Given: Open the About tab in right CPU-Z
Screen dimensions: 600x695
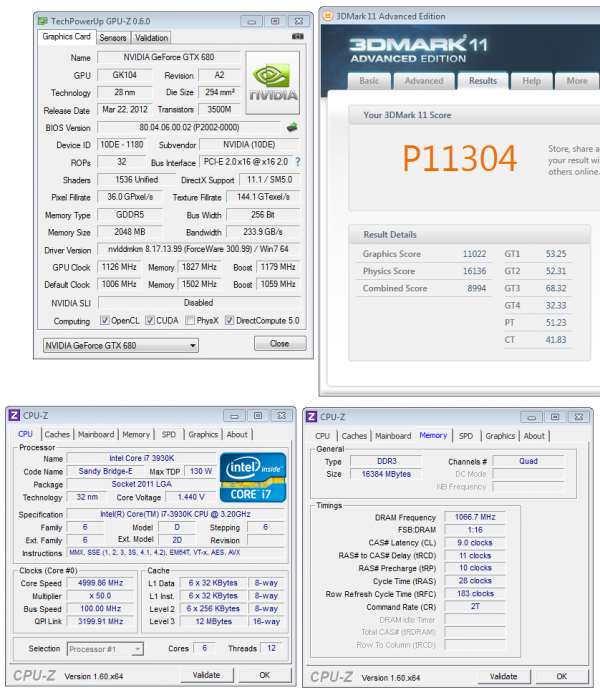Looking at the screenshot, I should click(x=534, y=436).
